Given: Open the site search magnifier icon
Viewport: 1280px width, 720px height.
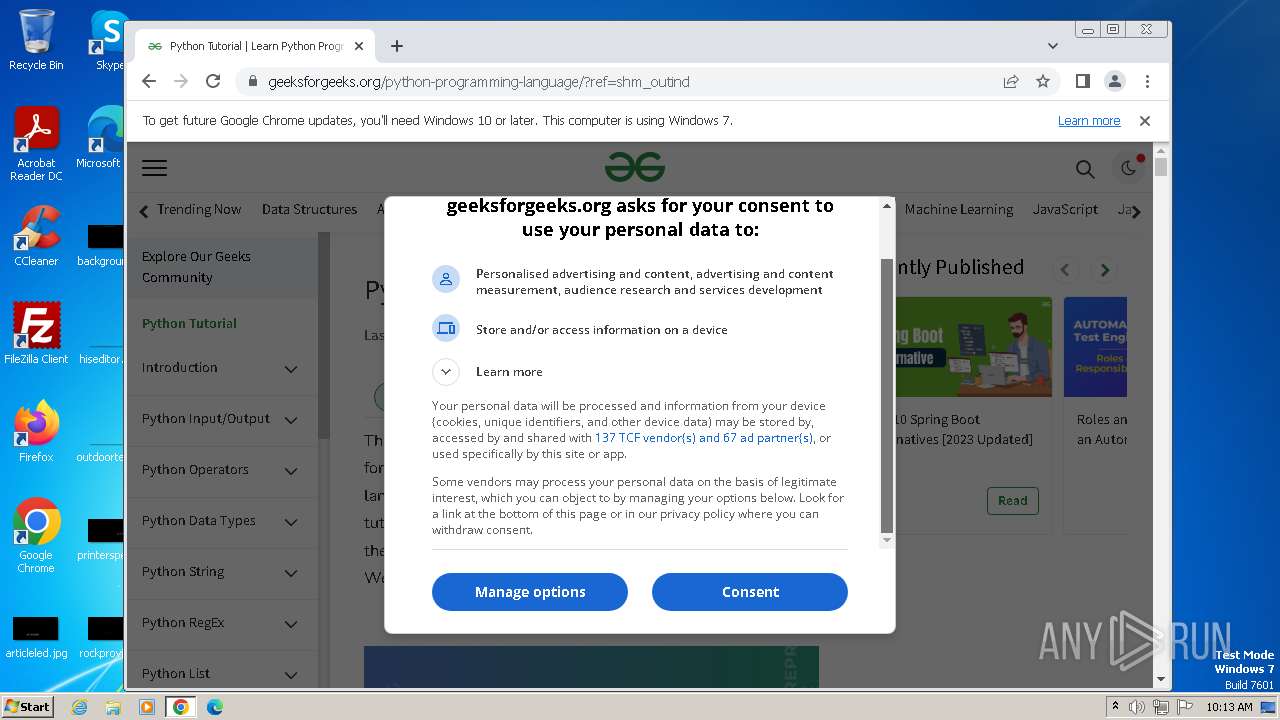Looking at the screenshot, I should coord(1085,169).
